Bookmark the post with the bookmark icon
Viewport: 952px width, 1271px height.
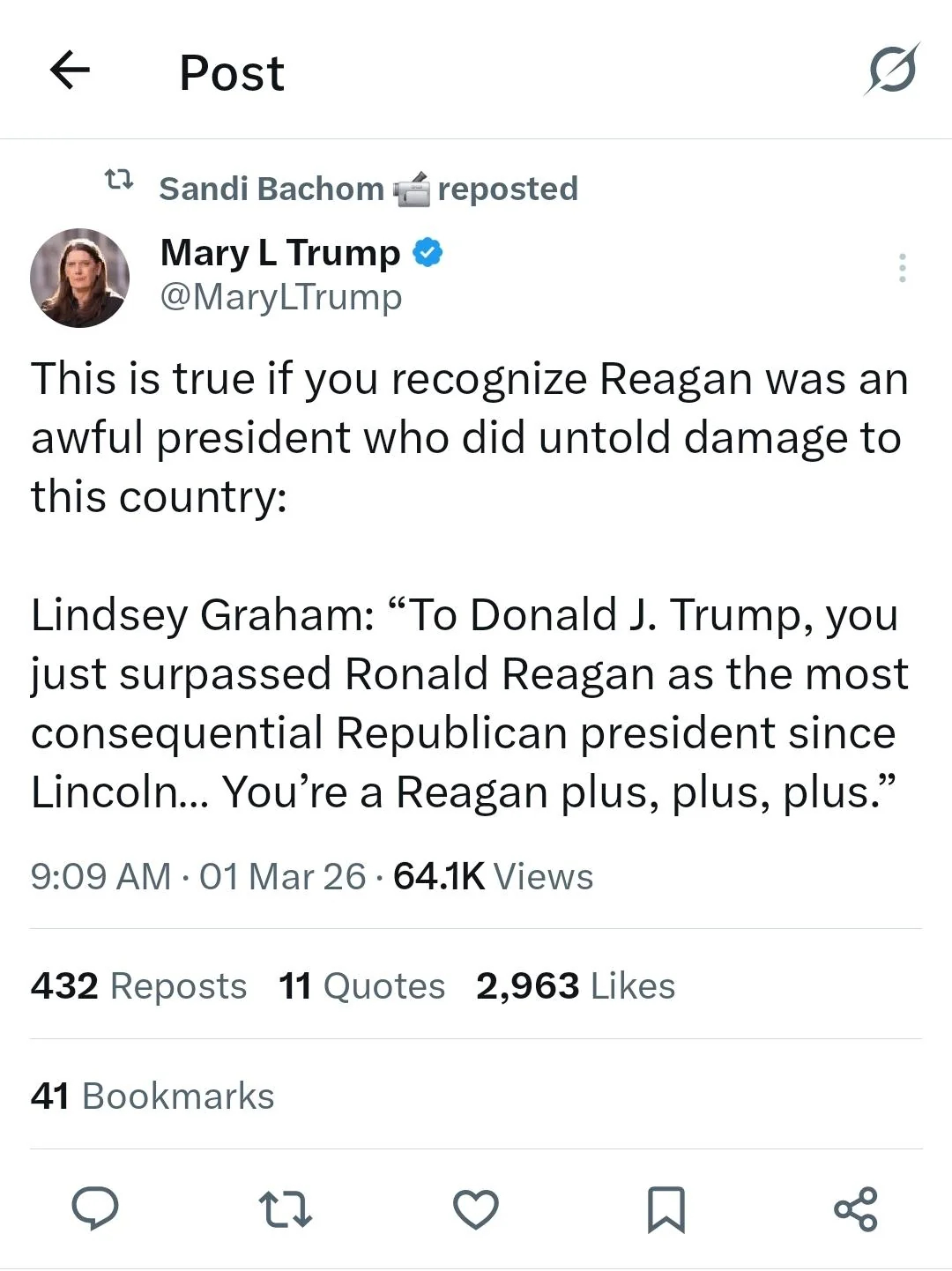(666, 1209)
